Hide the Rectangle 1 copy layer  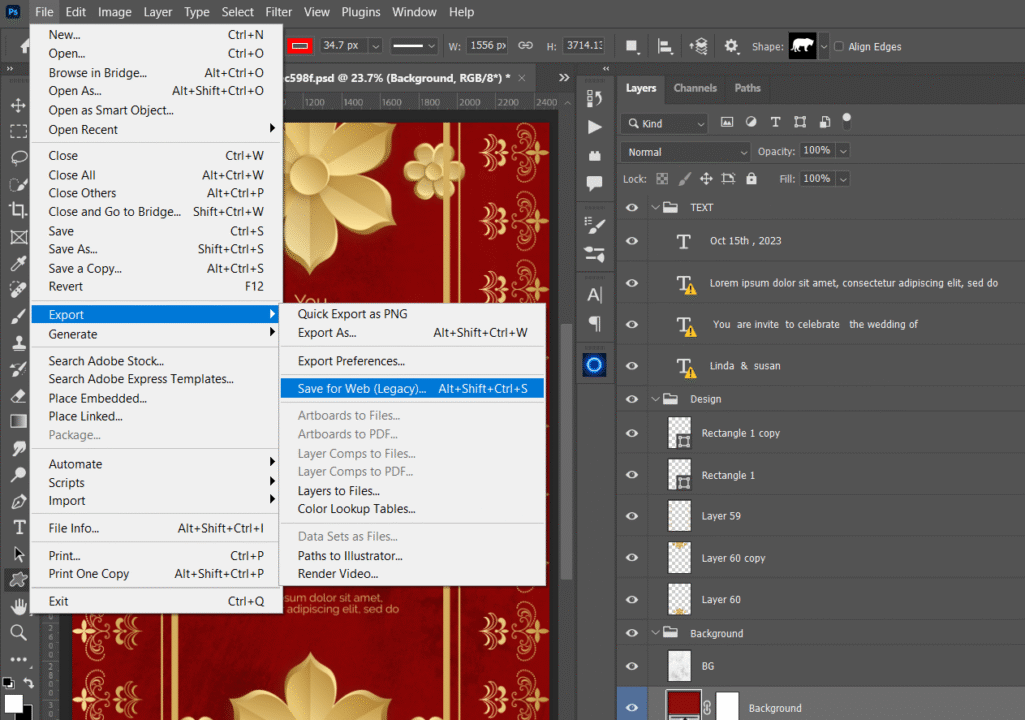[631, 433]
